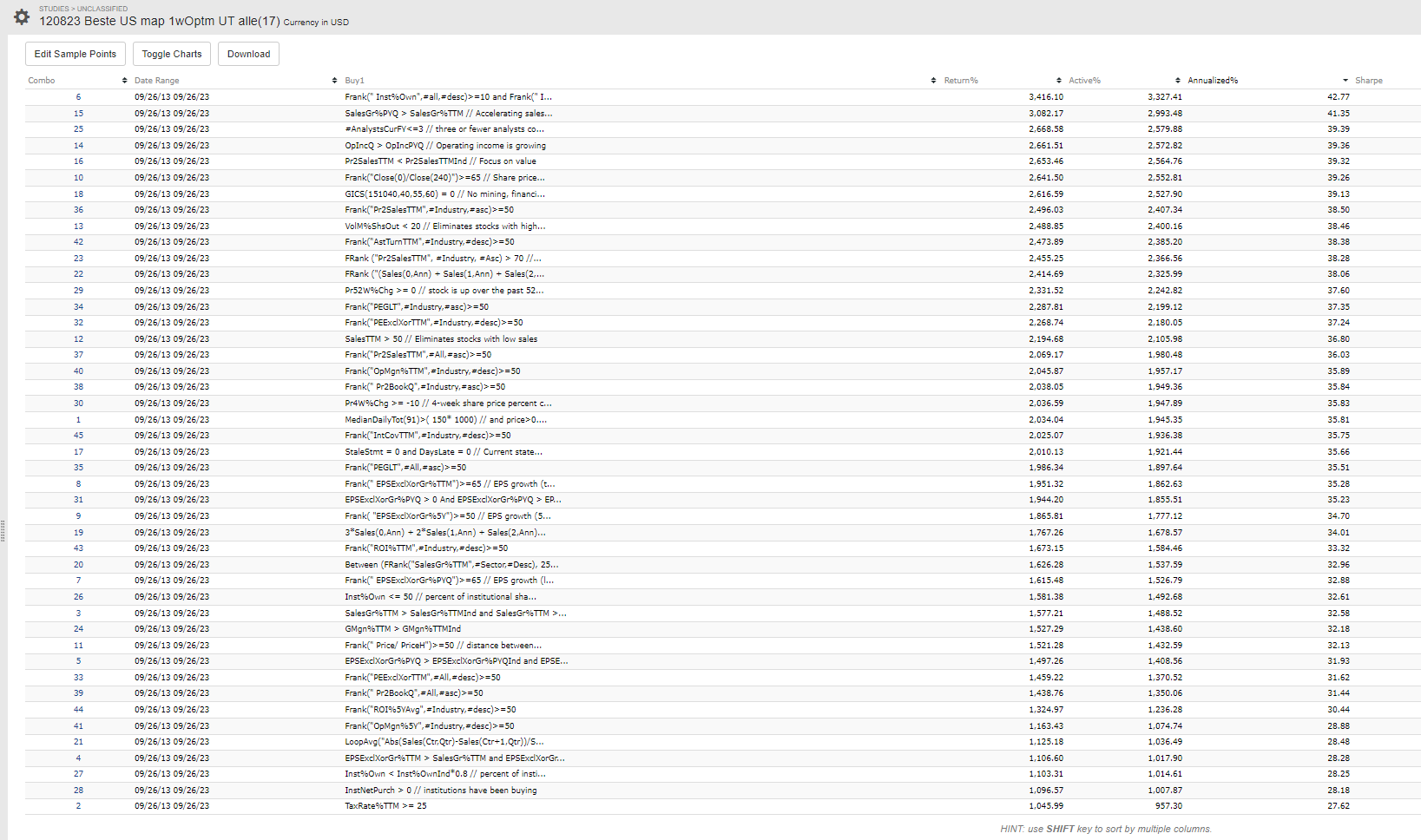Screen dimensions: 1421x840
Task: Select the study title '120823 Beste US map 1wOptm UT alle(17)'
Action: click(160, 21)
